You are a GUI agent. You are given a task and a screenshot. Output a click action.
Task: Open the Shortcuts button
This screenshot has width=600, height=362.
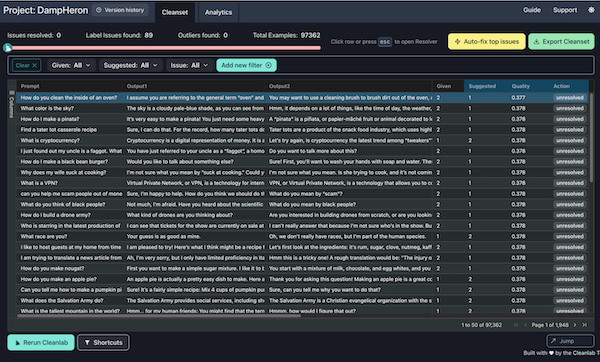(x=103, y=342)
